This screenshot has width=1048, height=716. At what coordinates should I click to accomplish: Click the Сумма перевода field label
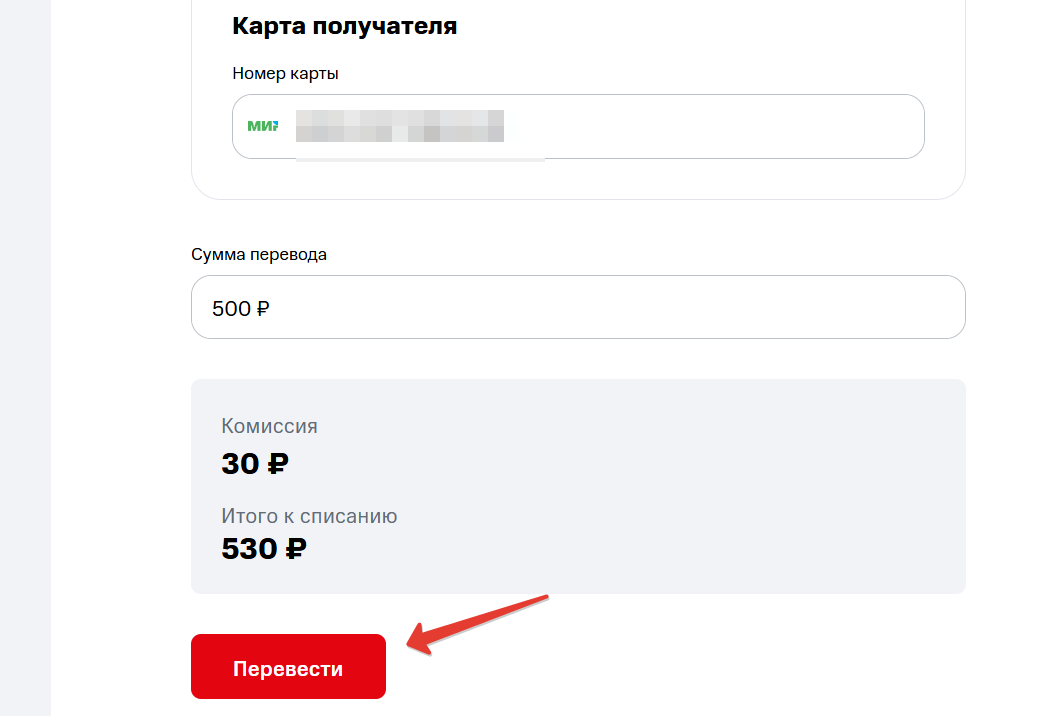tap(259, 254)
